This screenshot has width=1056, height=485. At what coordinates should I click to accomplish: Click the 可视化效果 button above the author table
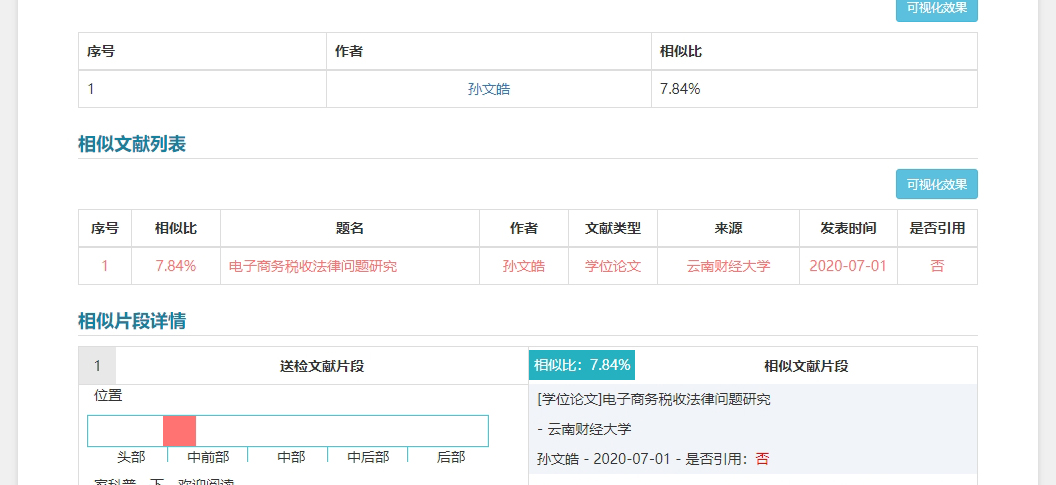936,9
